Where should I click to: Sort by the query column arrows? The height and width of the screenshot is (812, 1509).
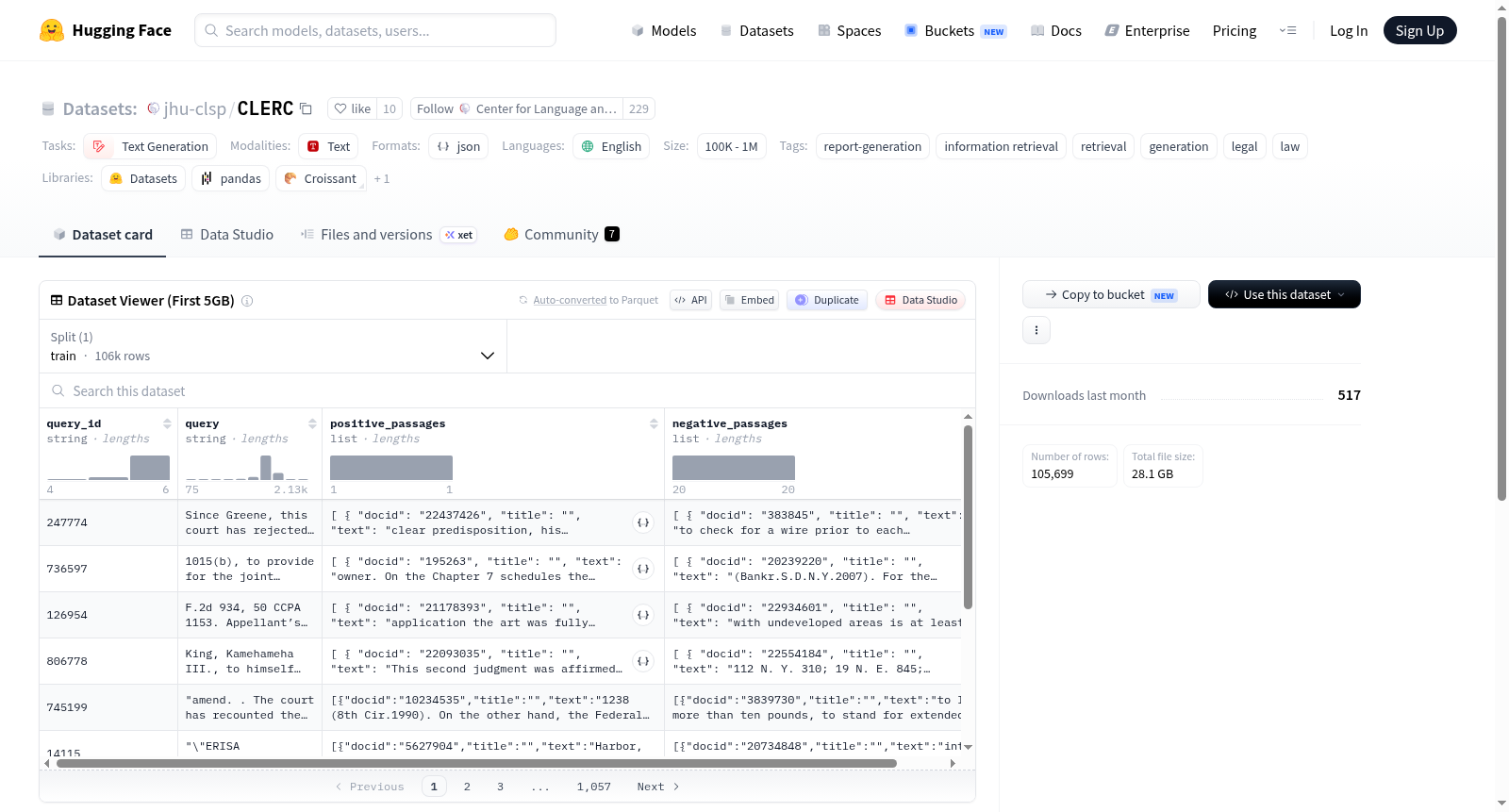tap(312, 423)
